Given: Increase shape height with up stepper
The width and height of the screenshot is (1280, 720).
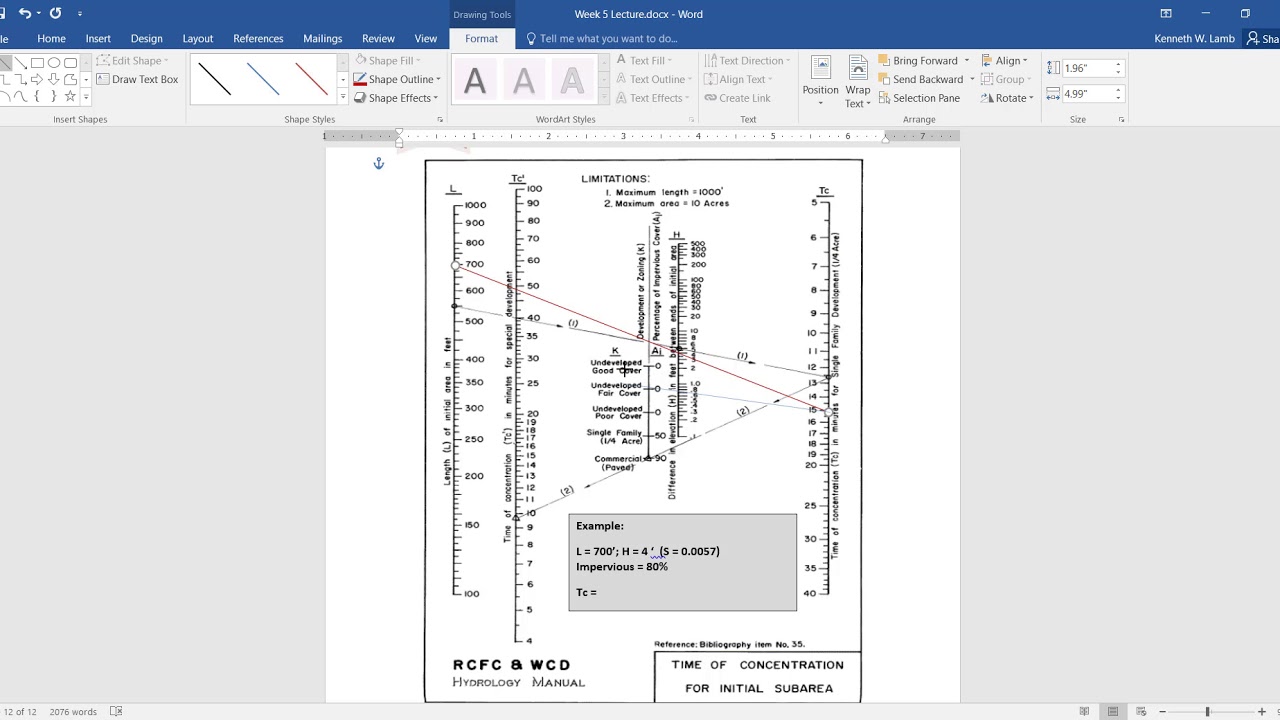Looking at the screenshot, I should tap(1118, 64).
